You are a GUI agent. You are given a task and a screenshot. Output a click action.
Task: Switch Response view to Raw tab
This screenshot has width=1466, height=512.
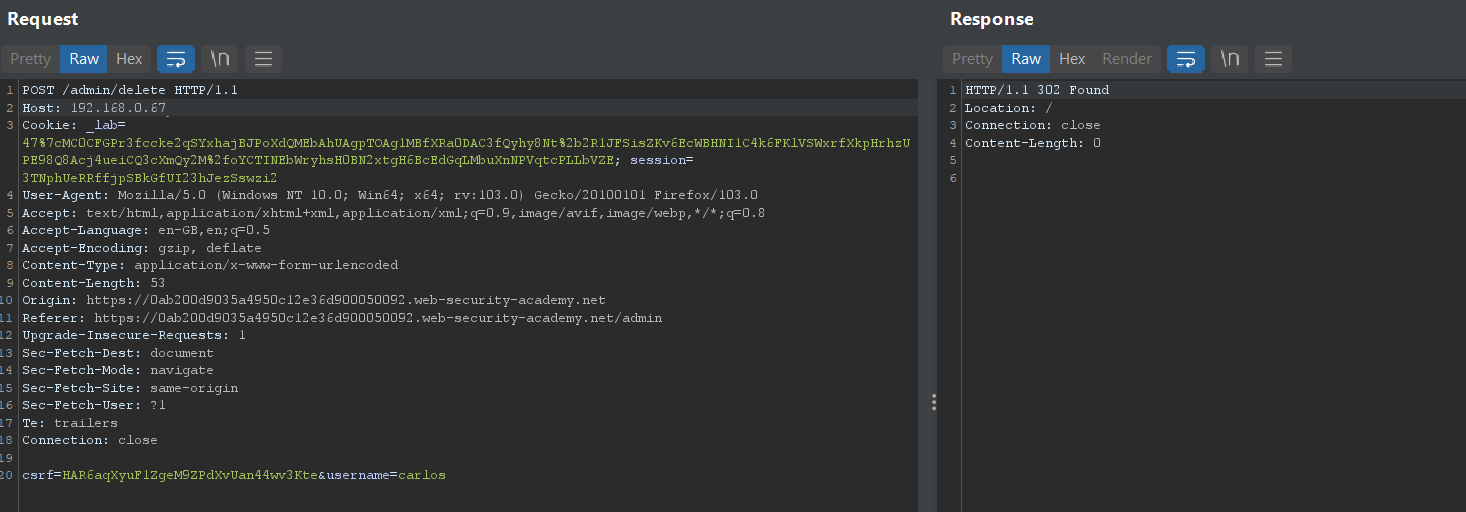click(x=1026, y=59)
